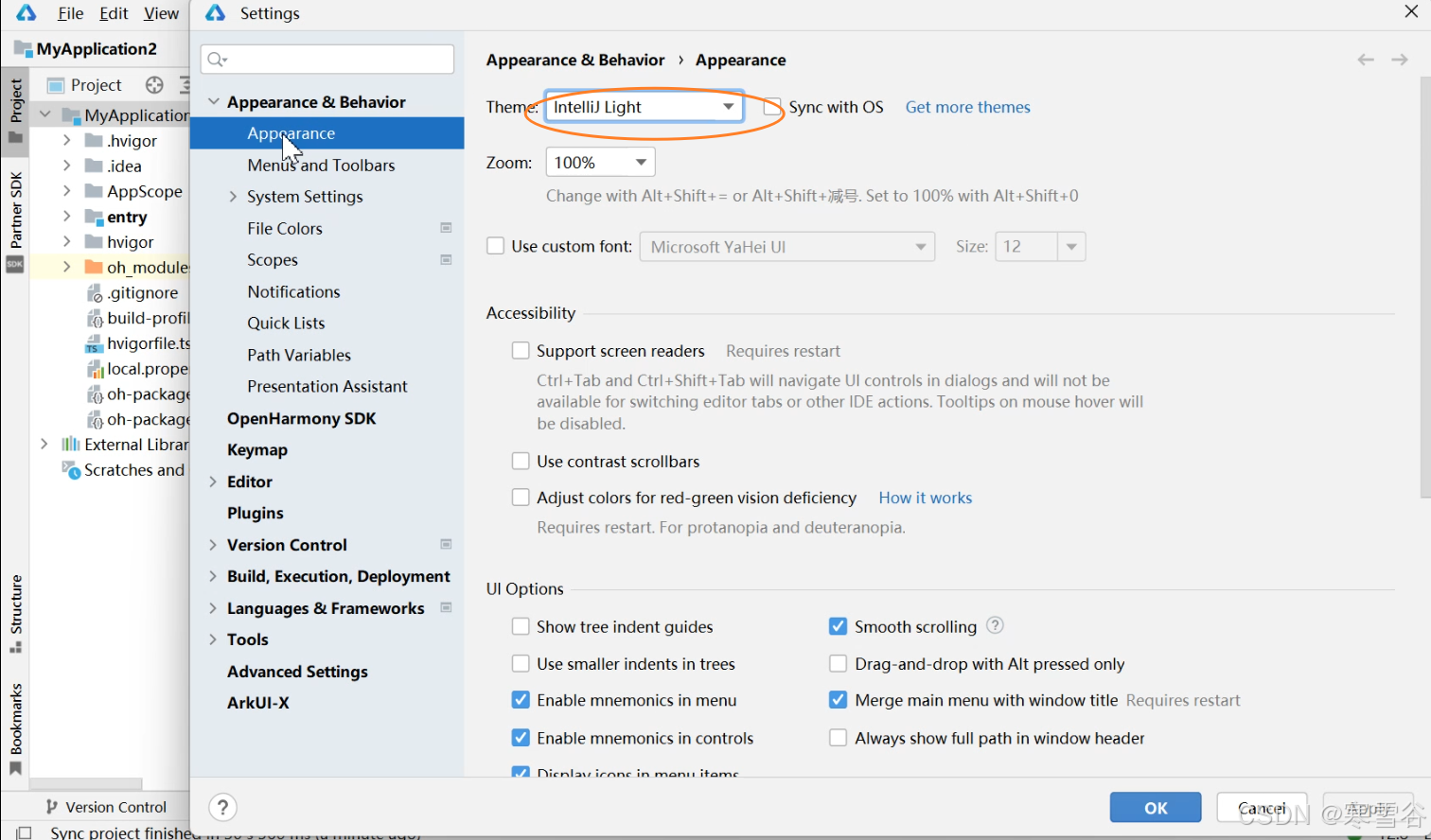Click the back navigation arrow in Settings
Image resolution: width=1431 pixels, height=840 pixels.
tap(1366, 60)
